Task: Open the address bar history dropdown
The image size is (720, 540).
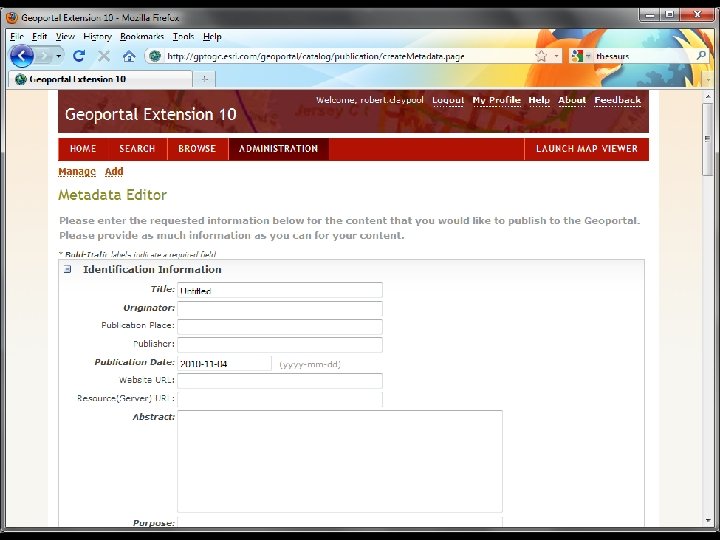Action: click(557, 56)
